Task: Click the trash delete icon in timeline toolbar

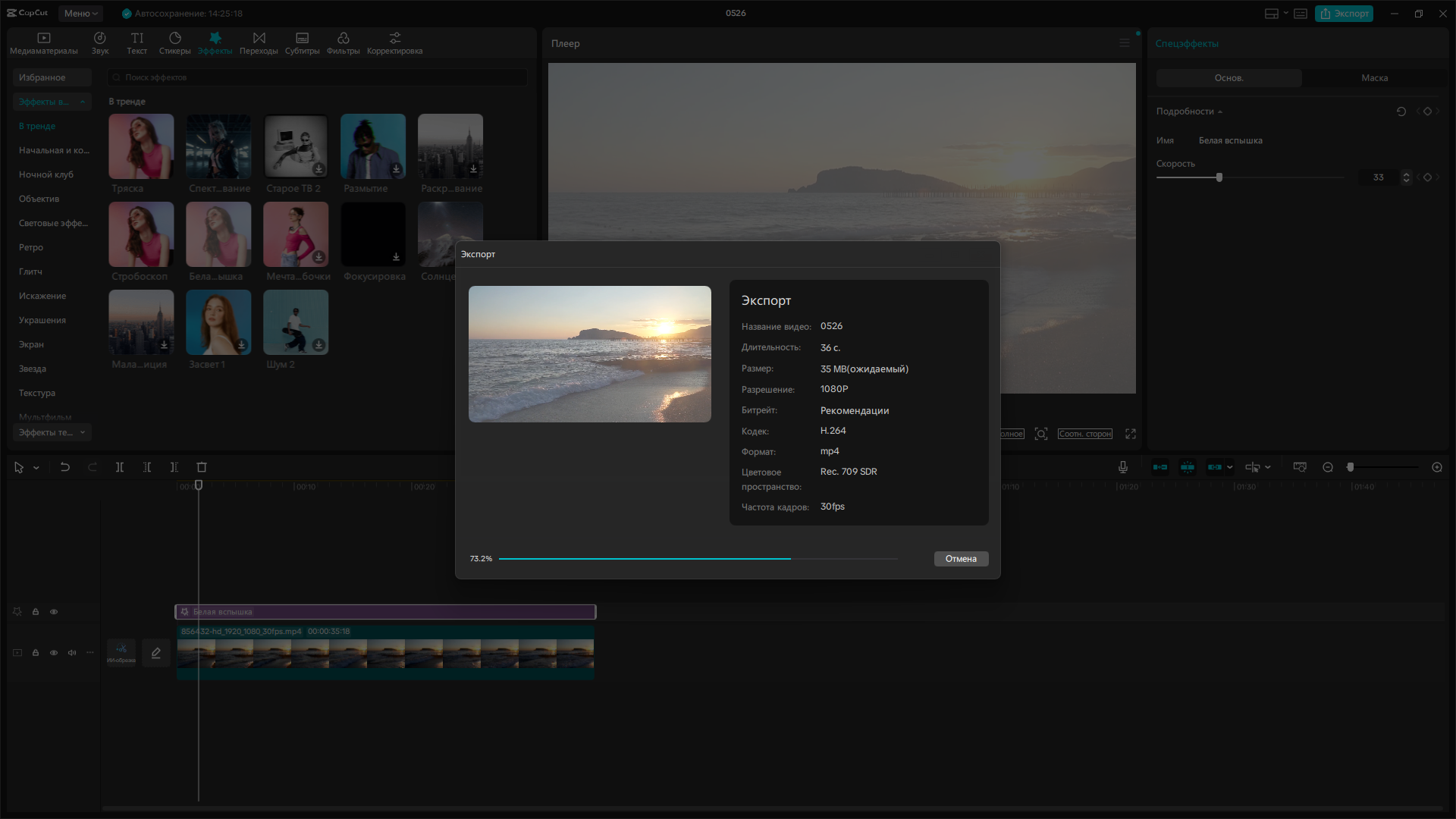Action: (x=202, y=467)
